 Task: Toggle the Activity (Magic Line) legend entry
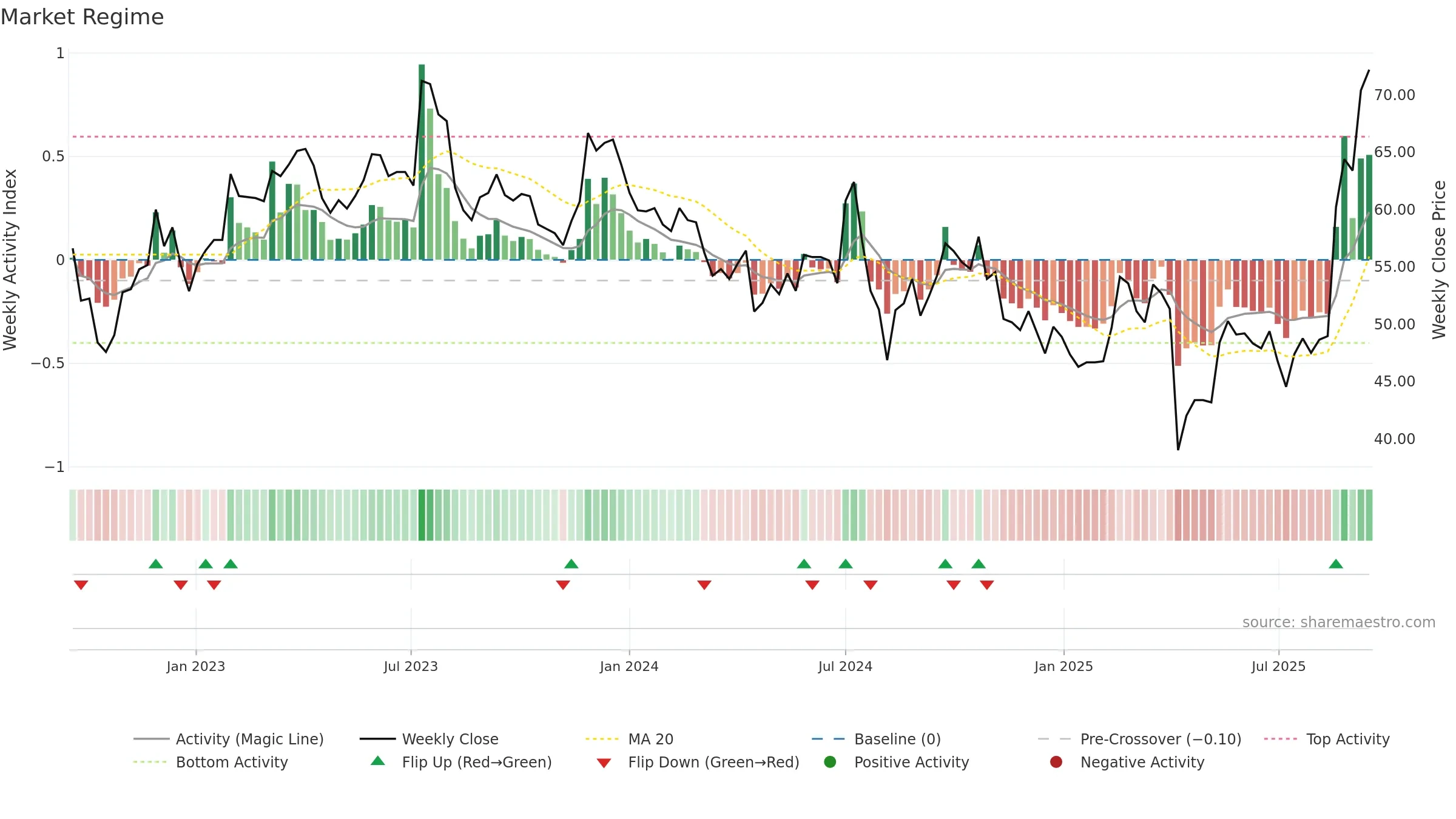point(229,739)
